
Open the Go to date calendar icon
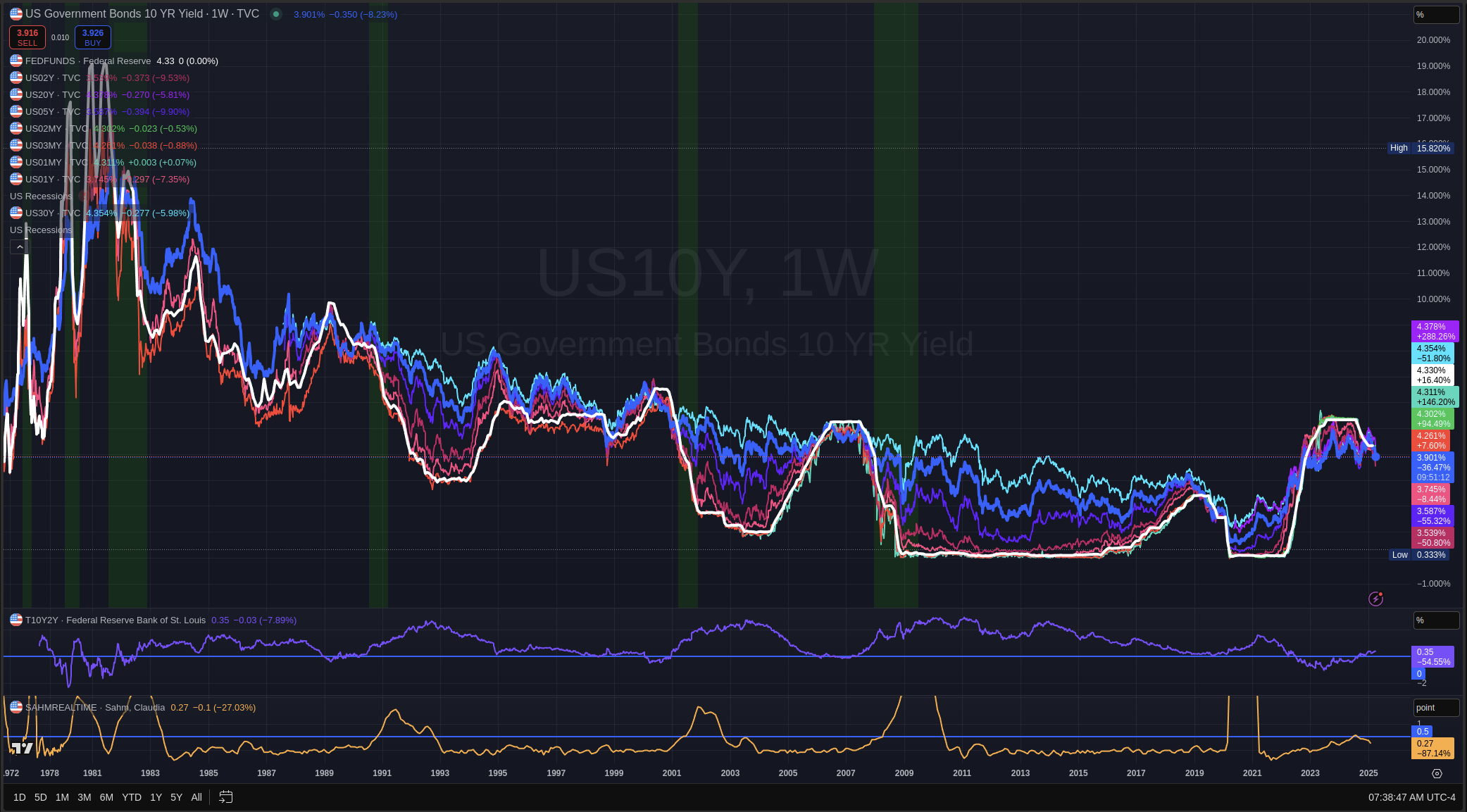pyautogui.click(x=225, y=797)
